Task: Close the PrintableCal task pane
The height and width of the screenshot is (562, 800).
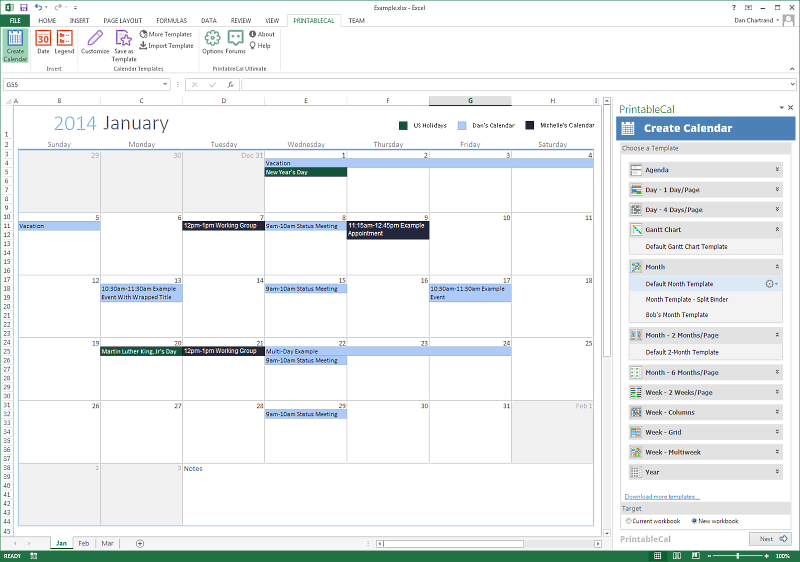Action: coord(790,108)
